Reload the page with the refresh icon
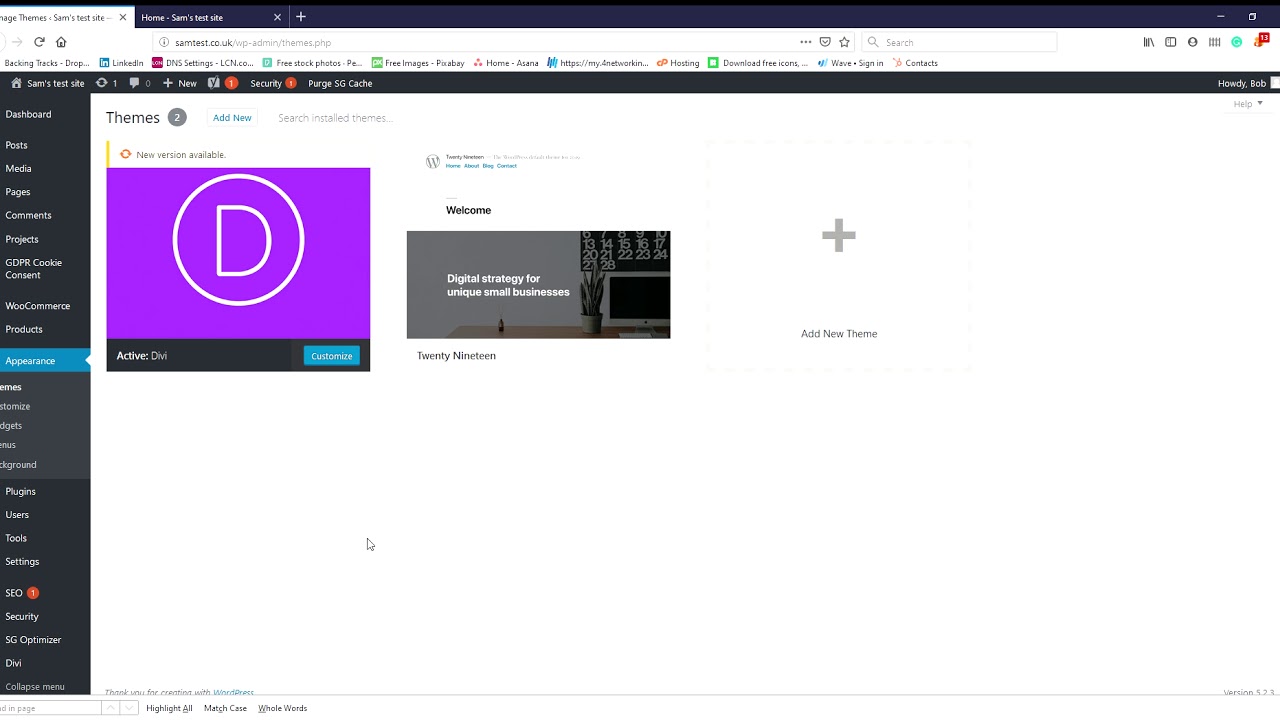 [39, 42]
